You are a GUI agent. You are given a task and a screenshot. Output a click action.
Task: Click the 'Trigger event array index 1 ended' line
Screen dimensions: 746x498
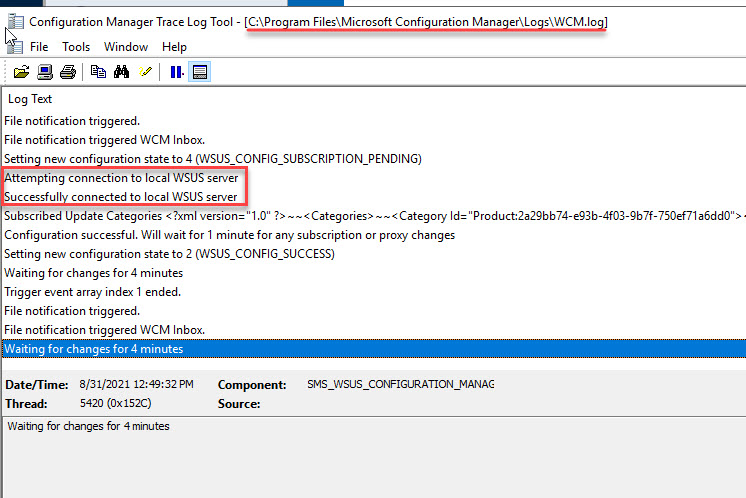pyautogui.click(x=92, y=292)
